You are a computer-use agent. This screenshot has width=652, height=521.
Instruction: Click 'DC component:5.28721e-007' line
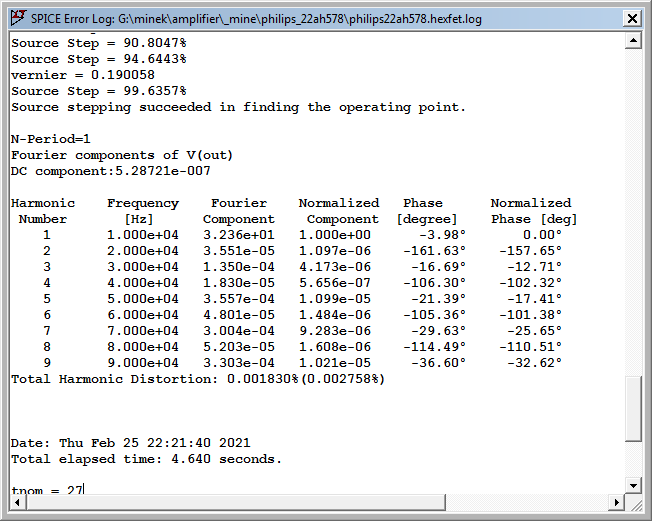[111, 171]
